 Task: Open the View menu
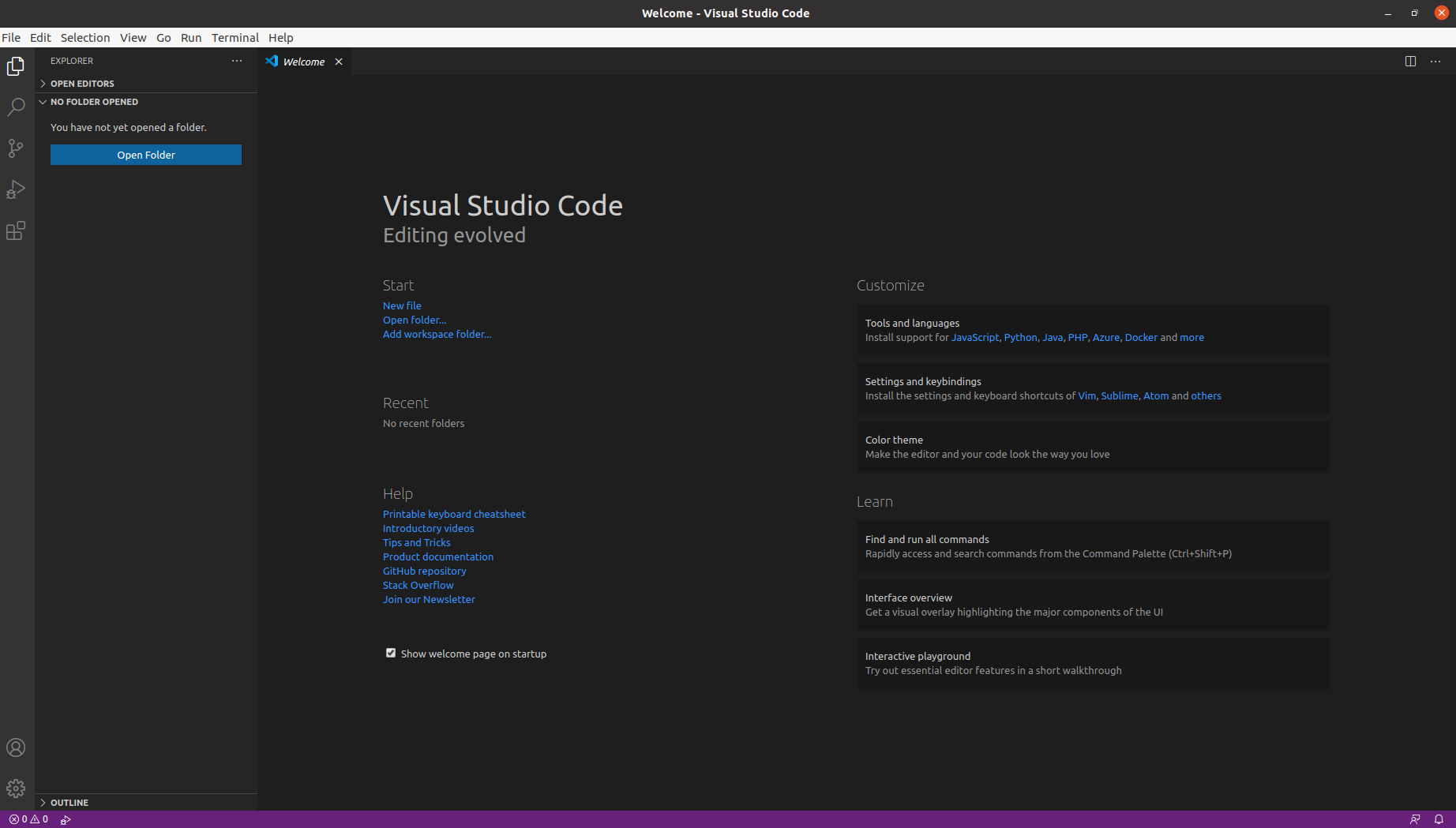coord(133,38)
